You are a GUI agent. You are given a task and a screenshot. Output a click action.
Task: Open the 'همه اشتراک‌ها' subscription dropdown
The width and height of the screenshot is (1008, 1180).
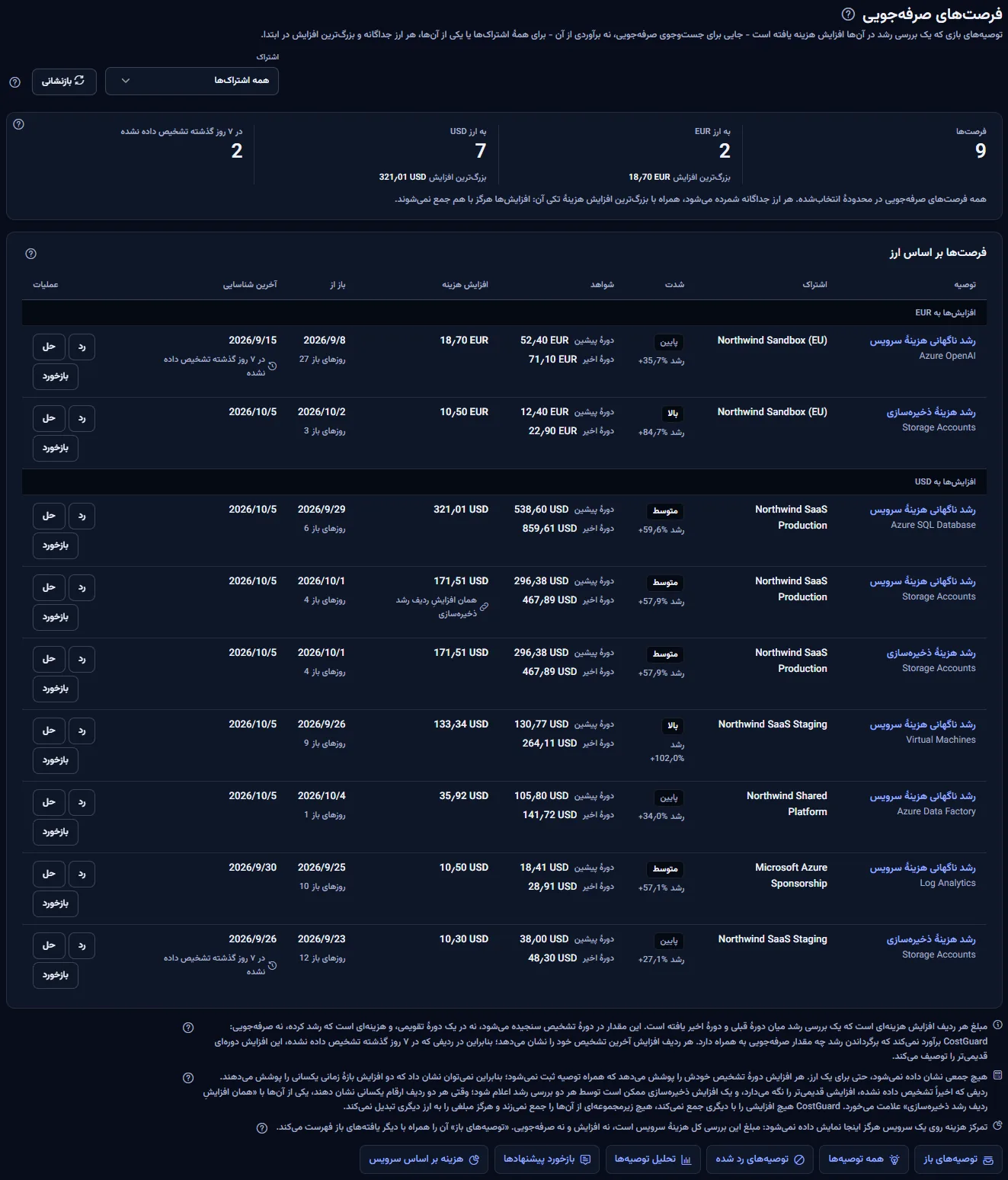click(x=192, y=81)
